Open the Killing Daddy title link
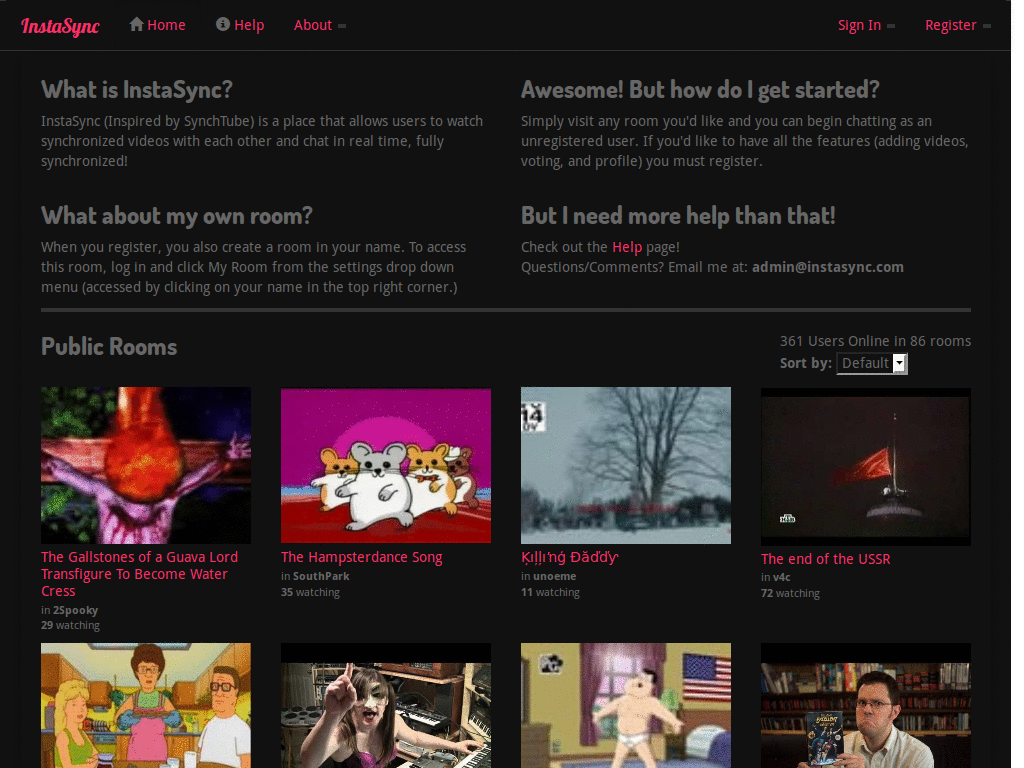 coord(569,557)
